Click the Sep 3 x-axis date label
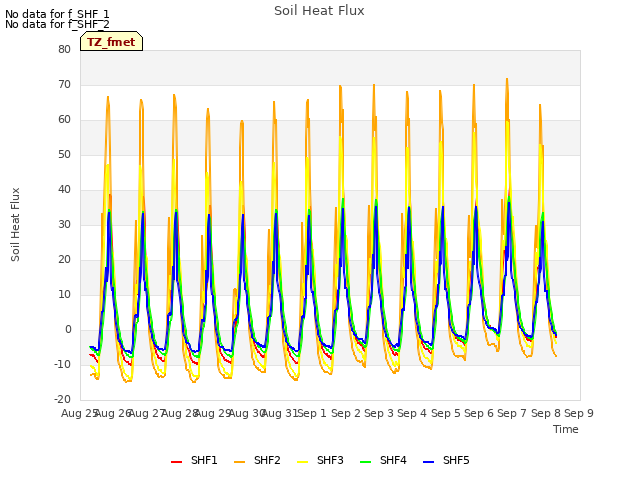This screenshot has height=480, width=640. pyautogui.click(x=379, y=413)
